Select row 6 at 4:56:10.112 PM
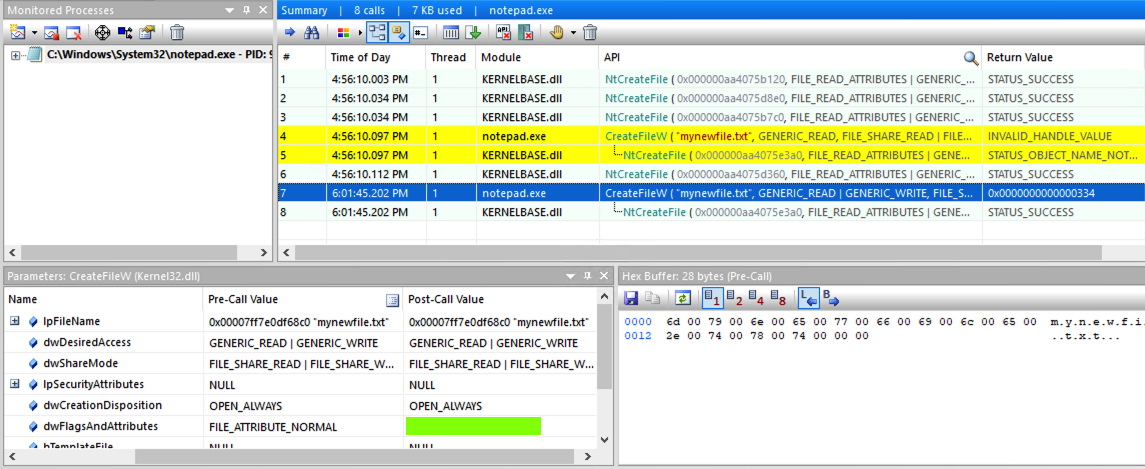Viewport: 1145px width, 469px height. [x=711, y=174]
